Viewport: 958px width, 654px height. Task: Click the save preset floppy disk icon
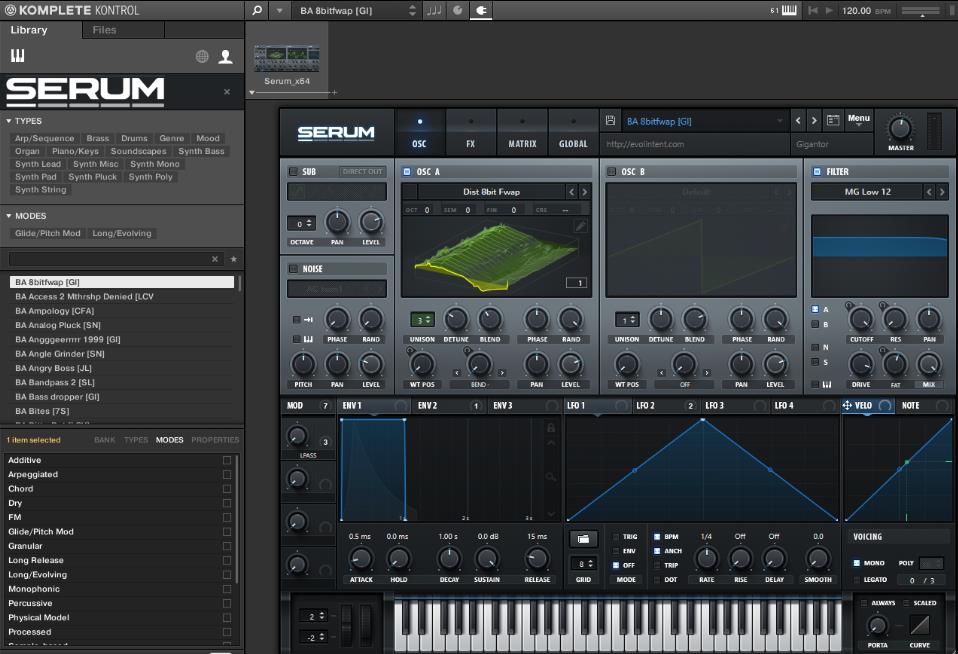click(x=611, y=121)
